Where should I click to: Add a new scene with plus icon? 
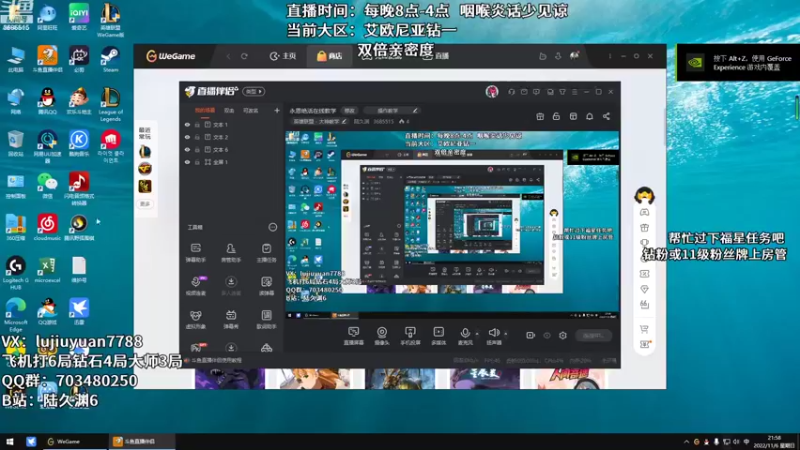coord(277,110)
